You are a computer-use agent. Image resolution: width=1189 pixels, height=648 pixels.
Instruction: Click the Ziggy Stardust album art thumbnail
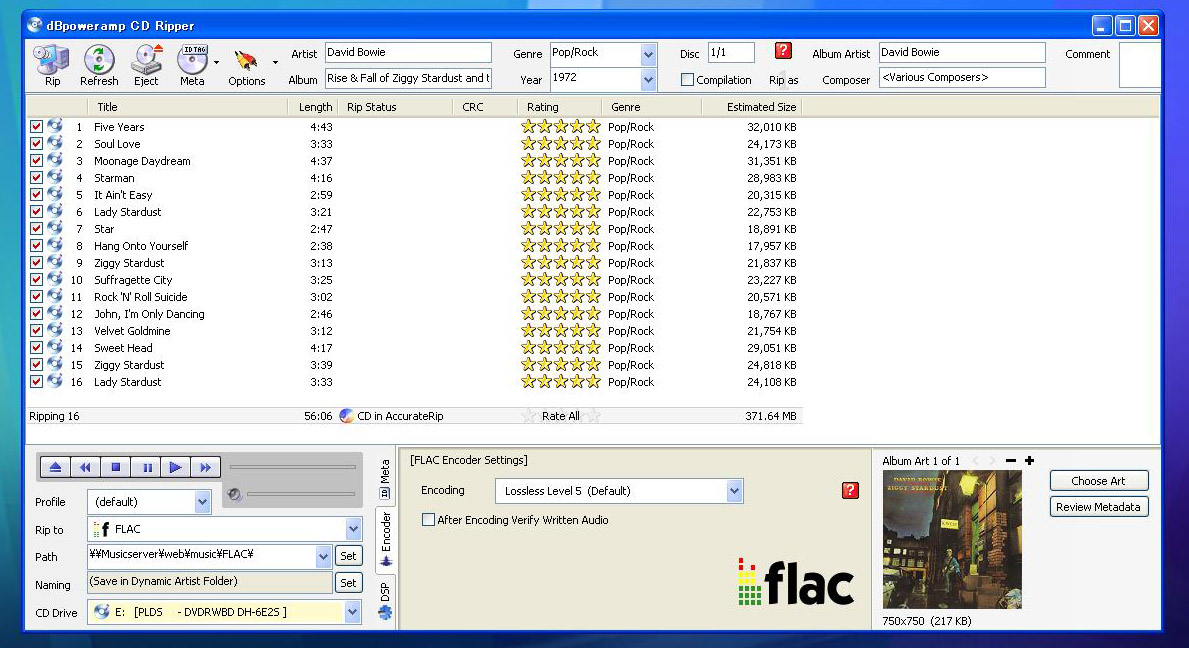(x=951, y=540)
